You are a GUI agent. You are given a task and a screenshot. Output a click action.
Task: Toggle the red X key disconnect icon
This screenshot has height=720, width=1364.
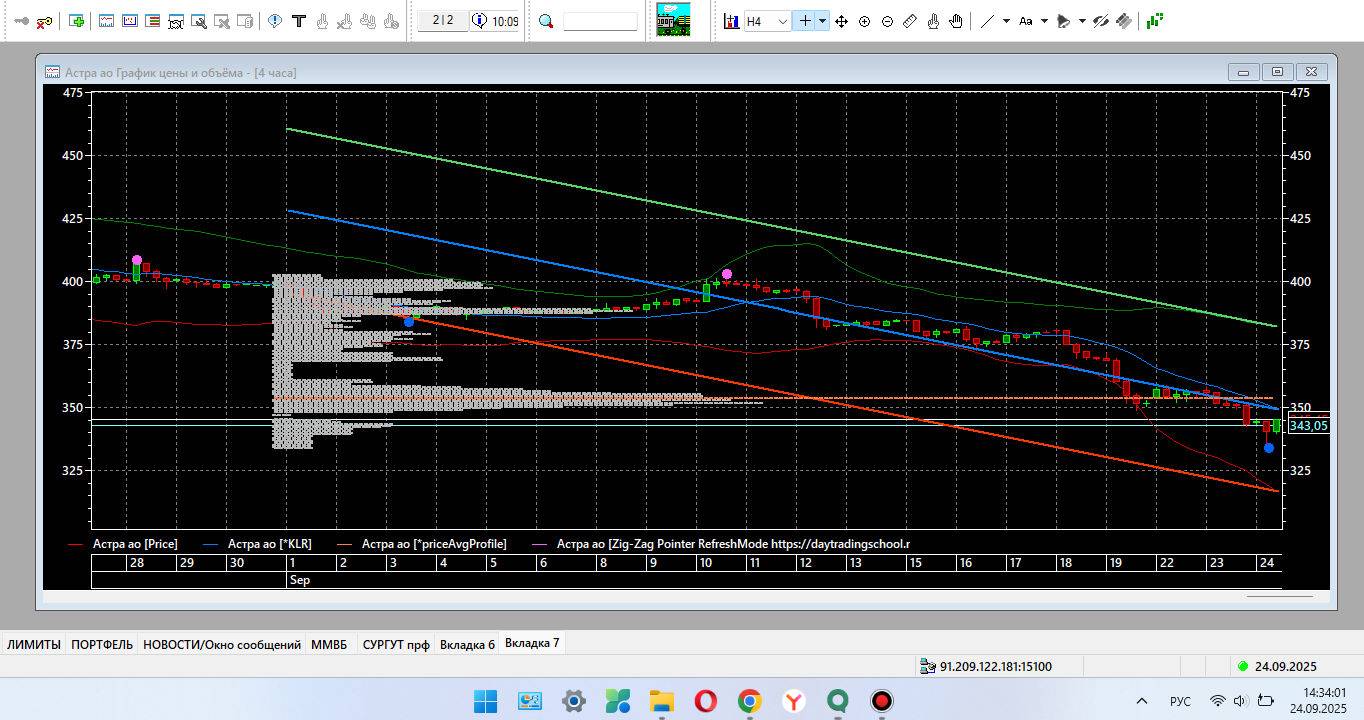(x=45, y=21)
